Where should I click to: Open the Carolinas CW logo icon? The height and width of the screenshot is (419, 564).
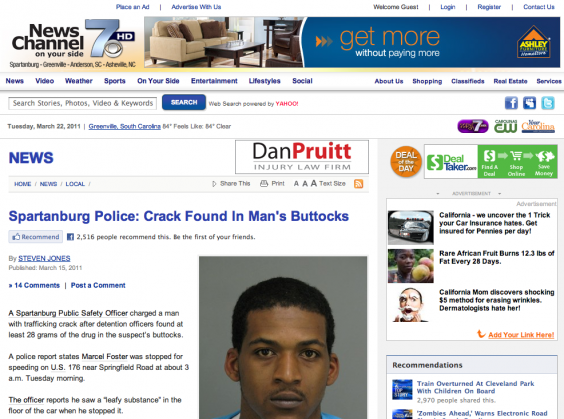pyautogui.click(x=505, y=126)
